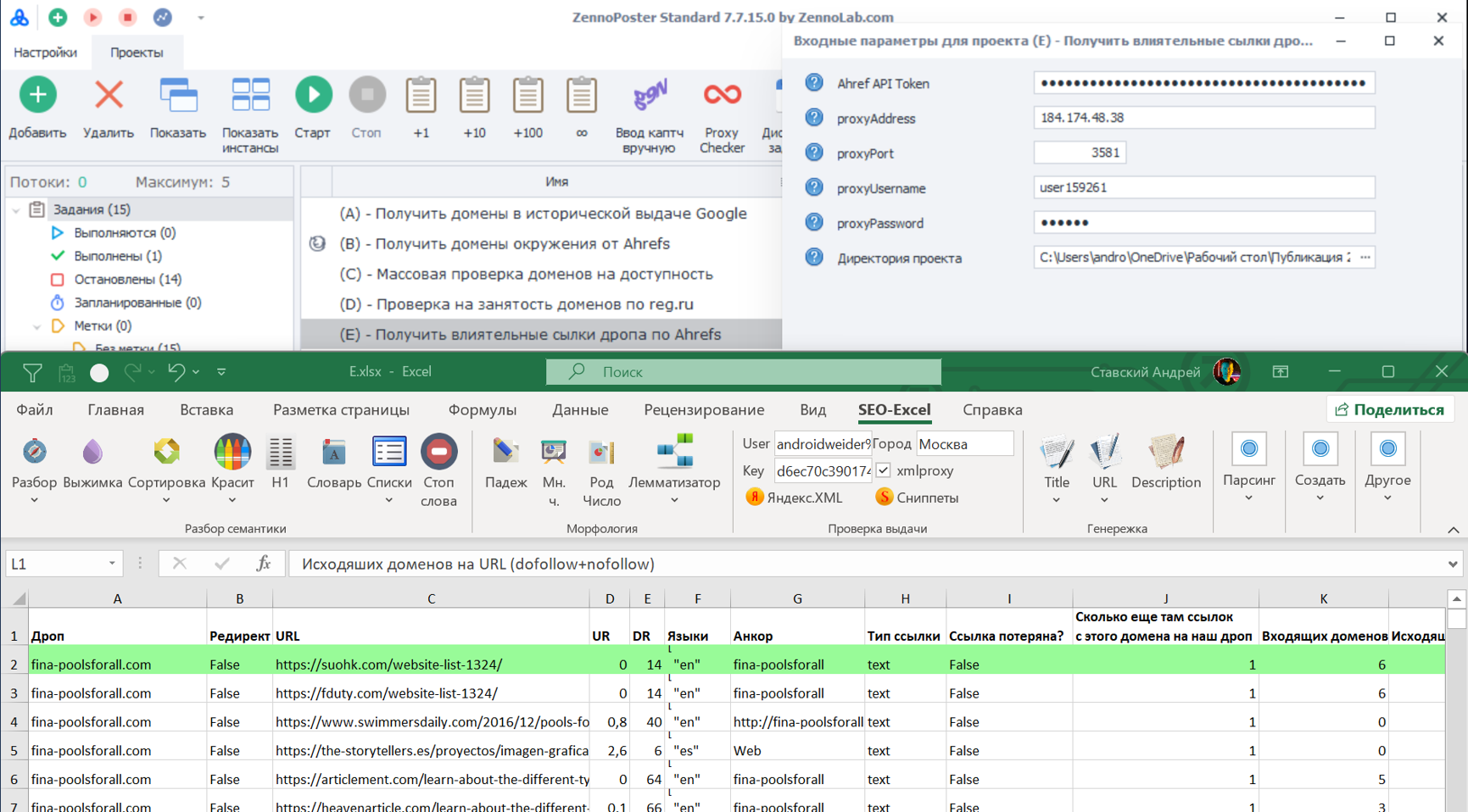Open the Undo history dropdown arrow

click(196, 372)
